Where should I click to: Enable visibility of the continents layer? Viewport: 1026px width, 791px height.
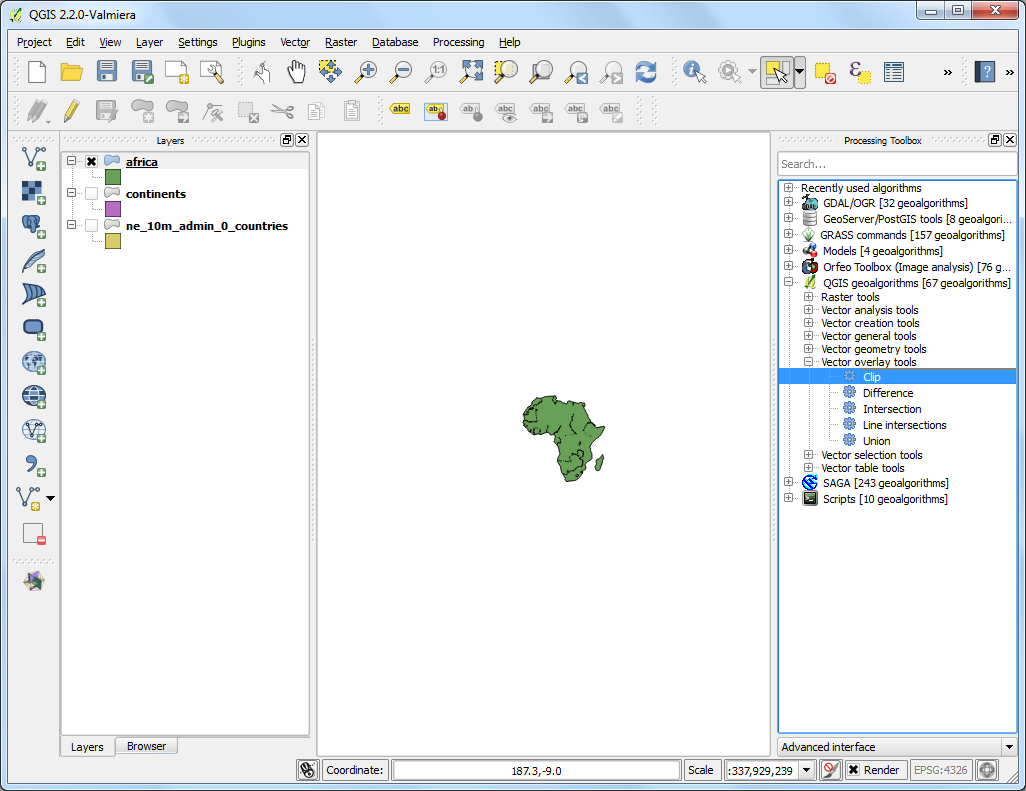coord(92,194)
